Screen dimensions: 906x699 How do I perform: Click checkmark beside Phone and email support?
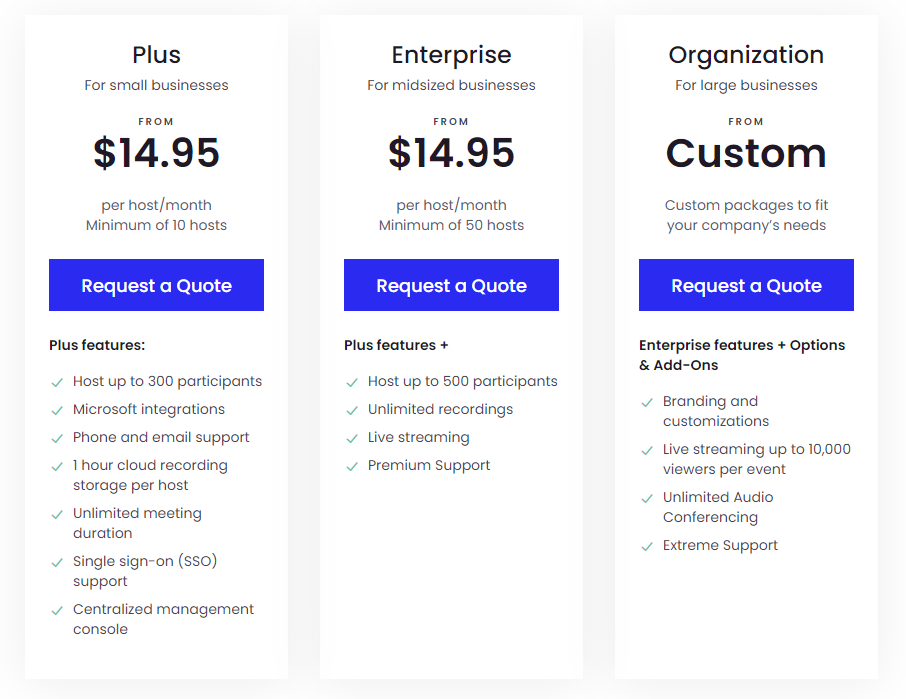click(57, 438)
